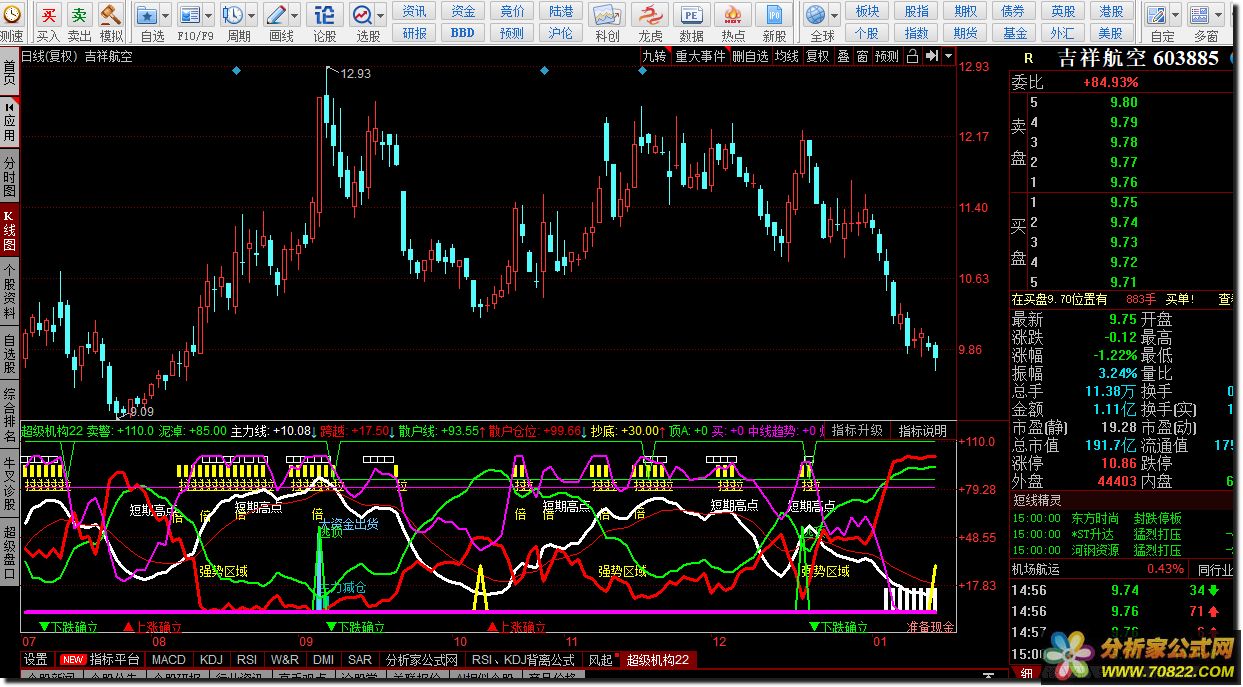1243x687 pixels.
Task: Switch to the W&R indicator tab
Action: click(x=285, y=660)
